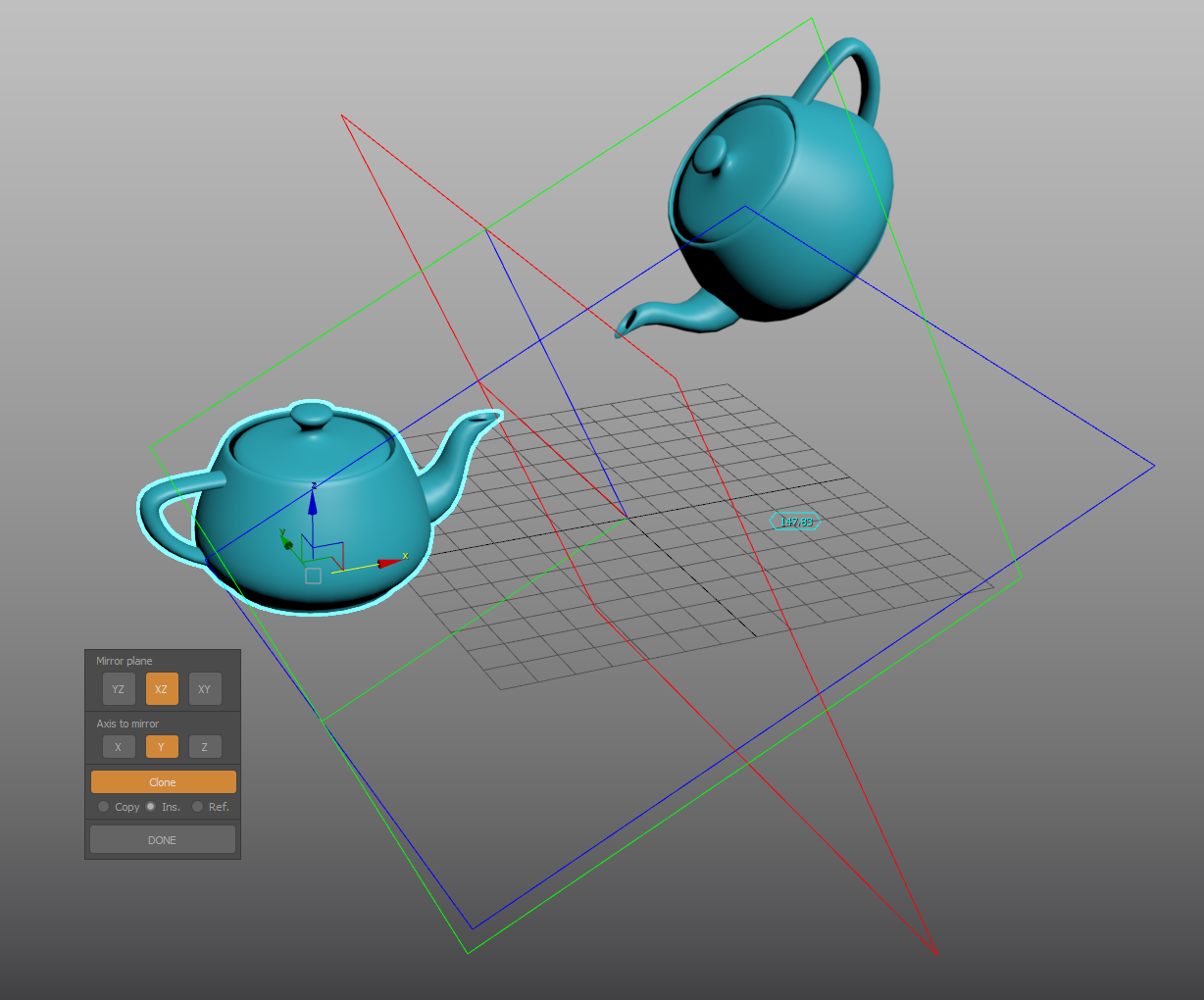Choose X as the axis to mirror

tap(118, 747)
